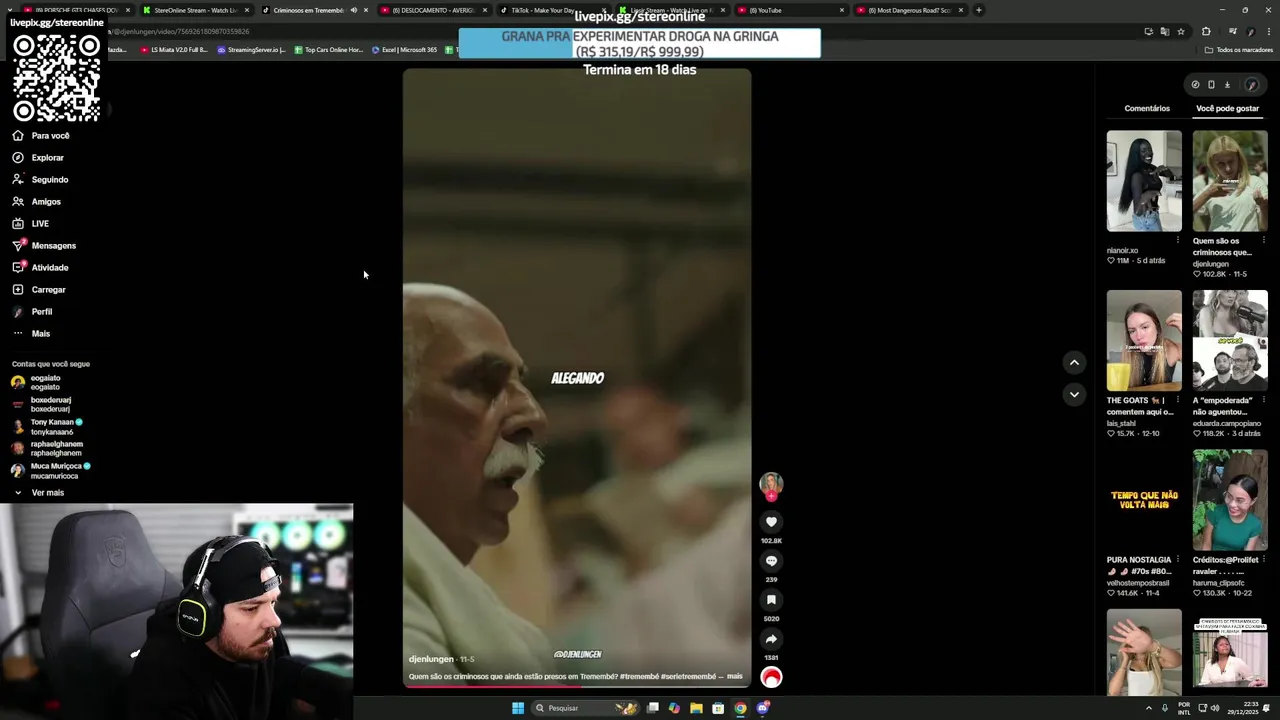Click the taskbar Pesquisar search box
The width and height of the screenshot is (1280, 720).
tap(585, 708)
